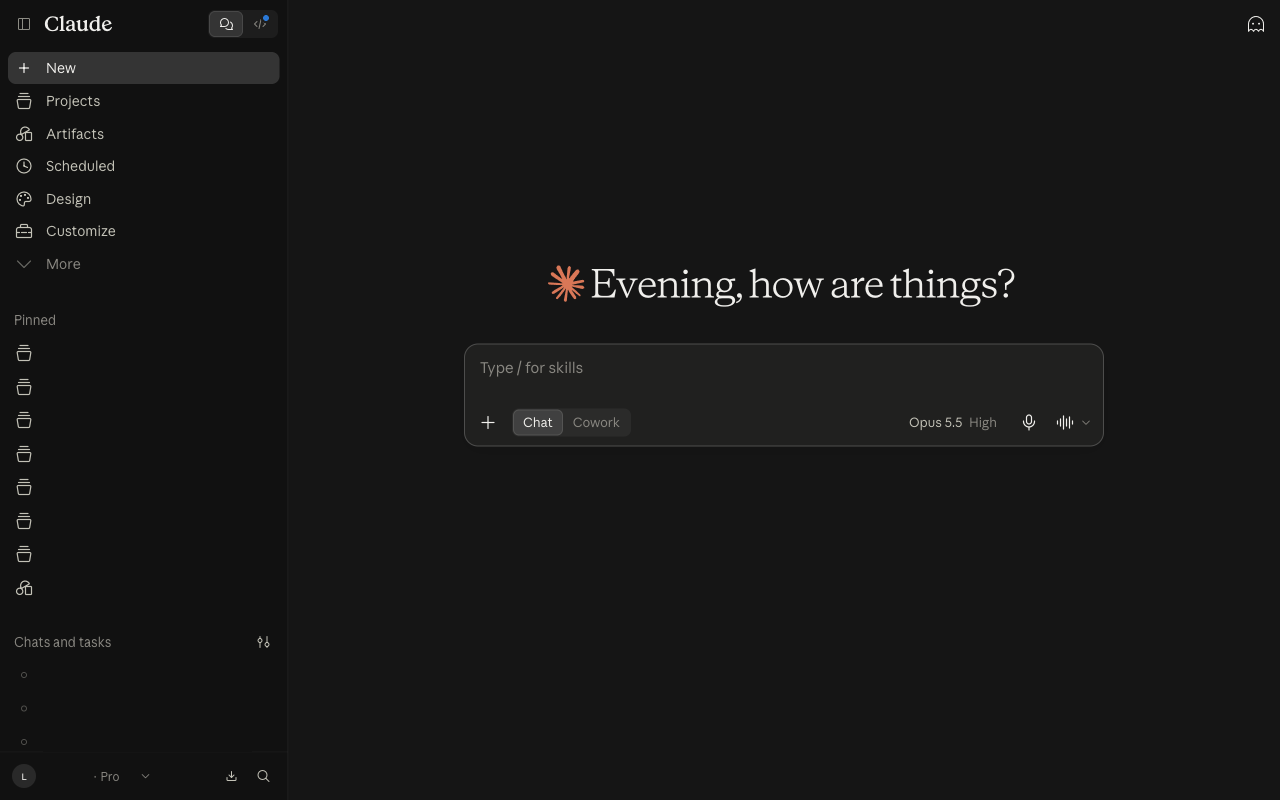1280x800 pixels.
Task: Open Projects in the sidebar
Action: pos(143,101)
